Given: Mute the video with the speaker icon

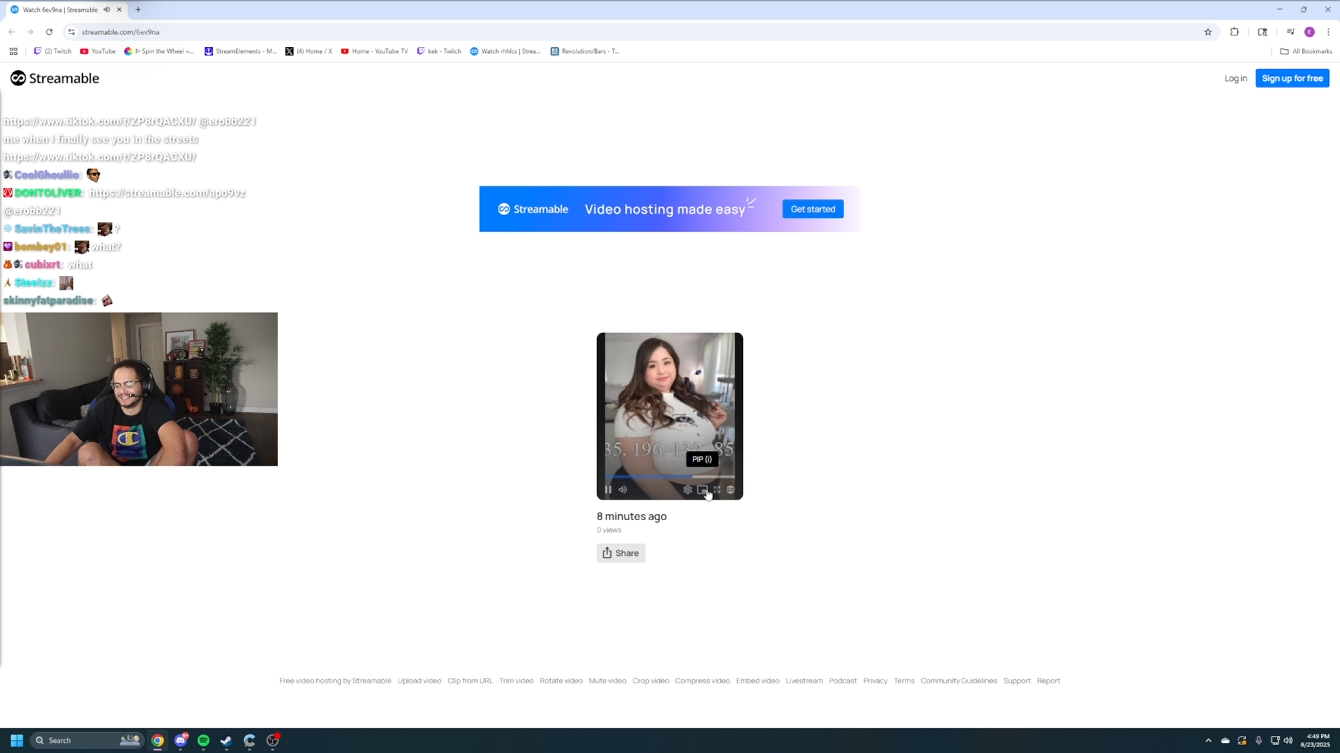Looking at the screenshot, I should coord(622,490).
